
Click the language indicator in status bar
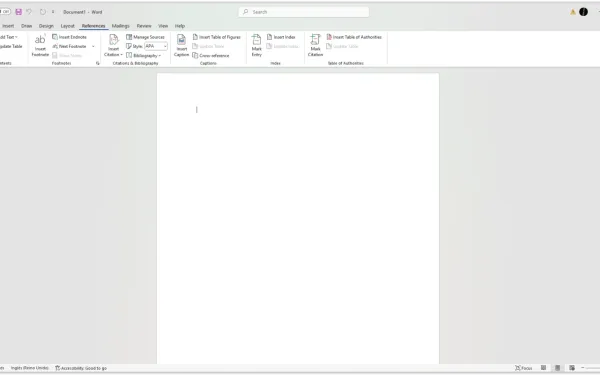coord(29,368)
